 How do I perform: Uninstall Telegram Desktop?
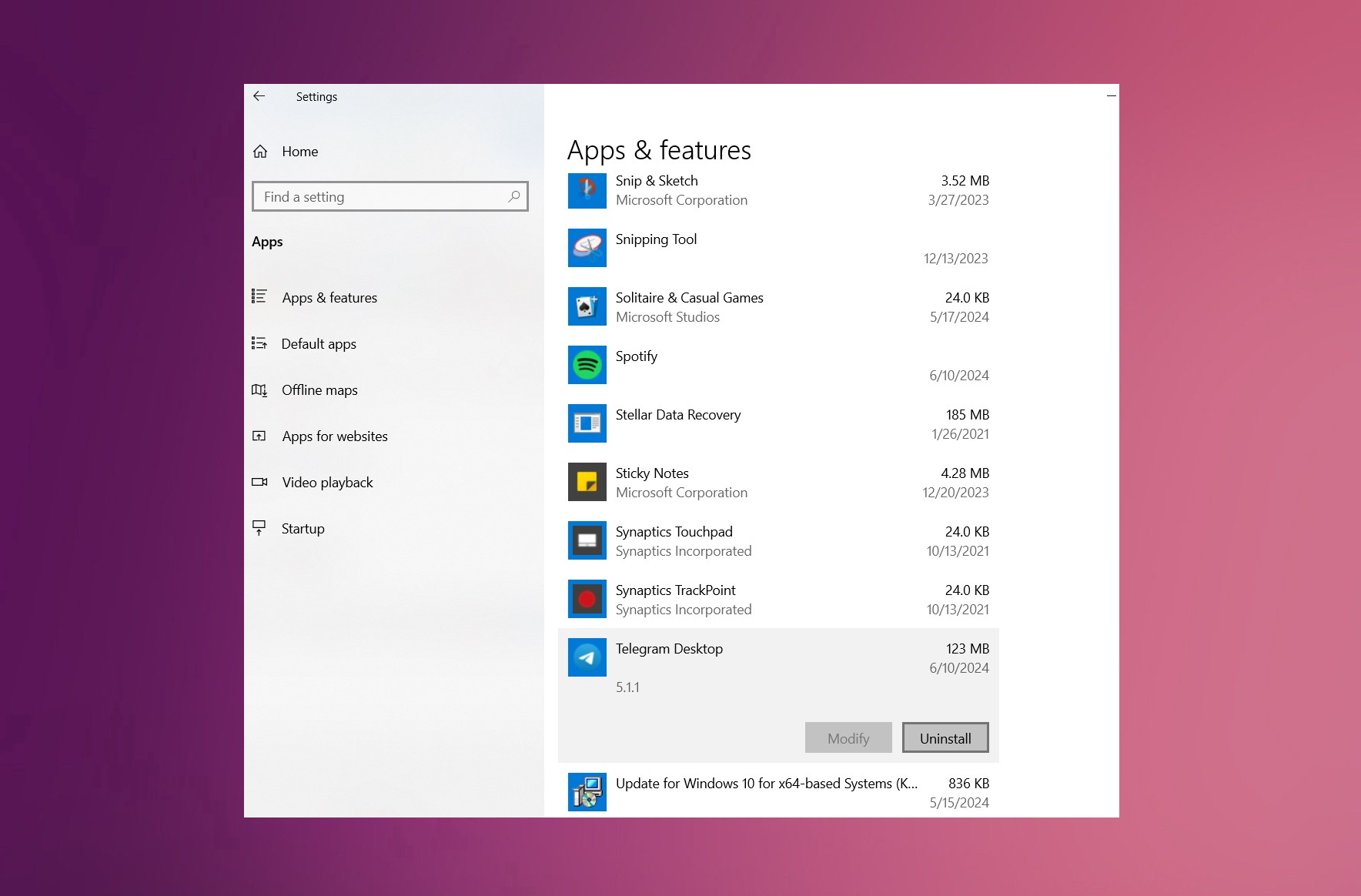tap(945, 737)
